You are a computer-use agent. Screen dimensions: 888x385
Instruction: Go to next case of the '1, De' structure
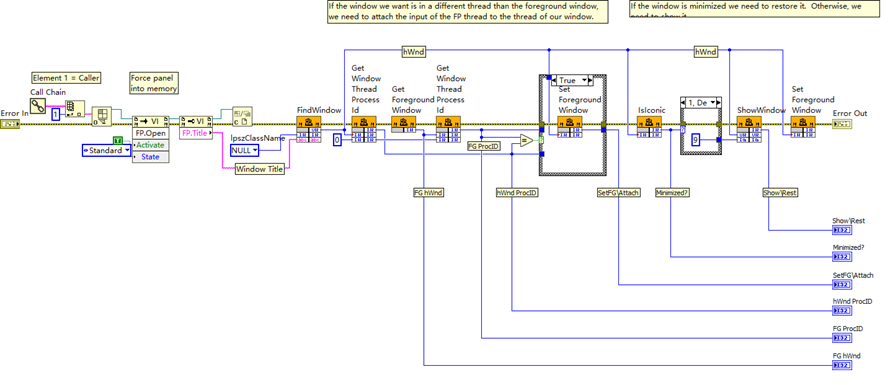tap(719, 102)
